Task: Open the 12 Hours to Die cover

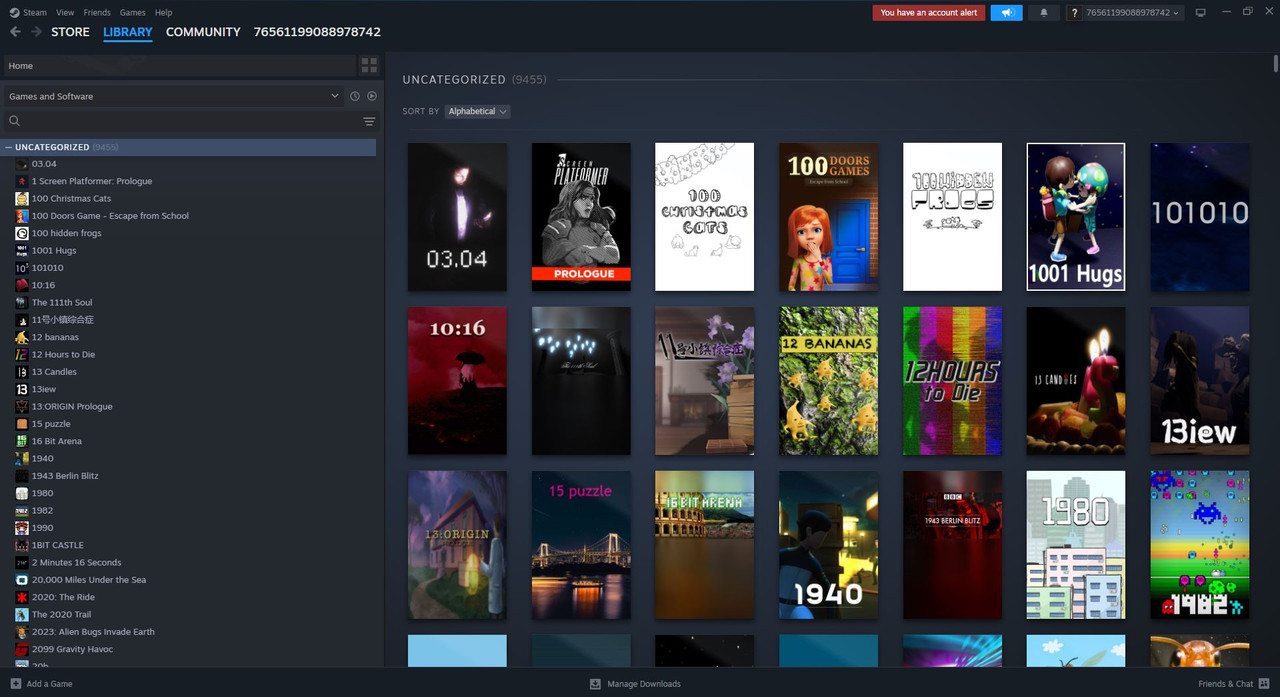Action: click(x=952, y=381)
